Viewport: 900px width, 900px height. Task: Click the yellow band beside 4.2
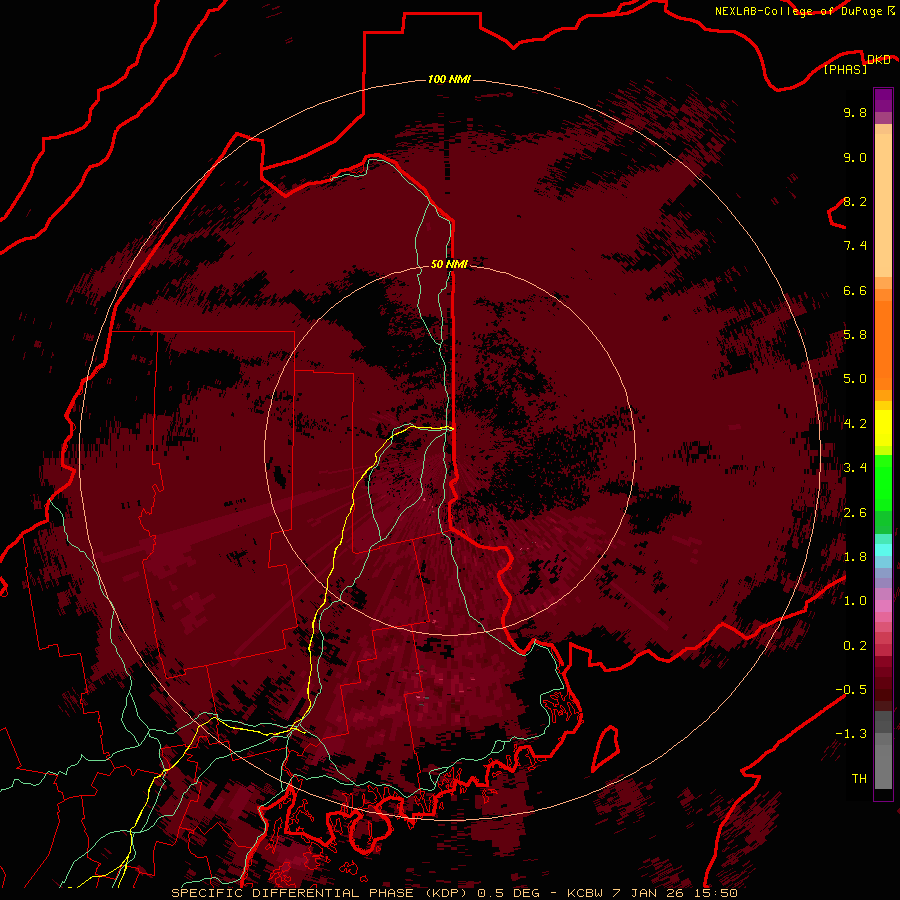point(883,428)
